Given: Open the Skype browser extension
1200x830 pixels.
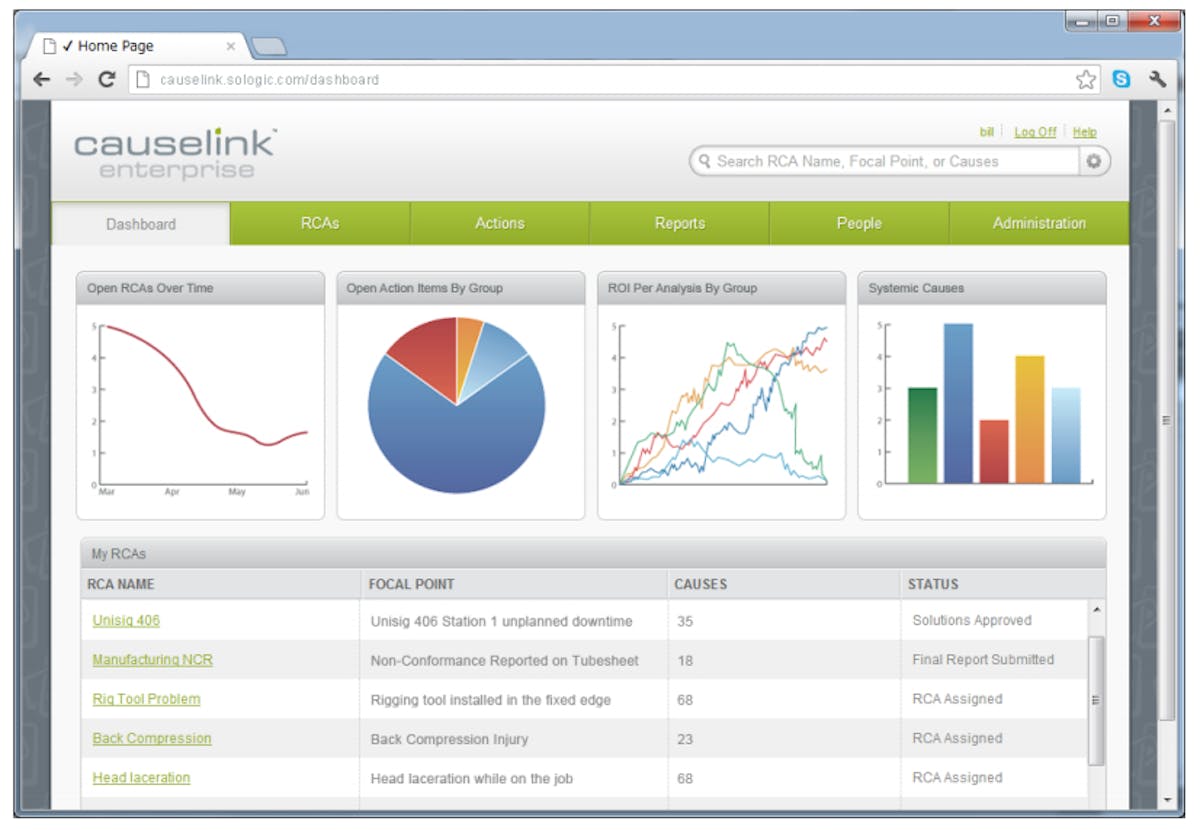Looking at the screenshot, I should 1120,78.
